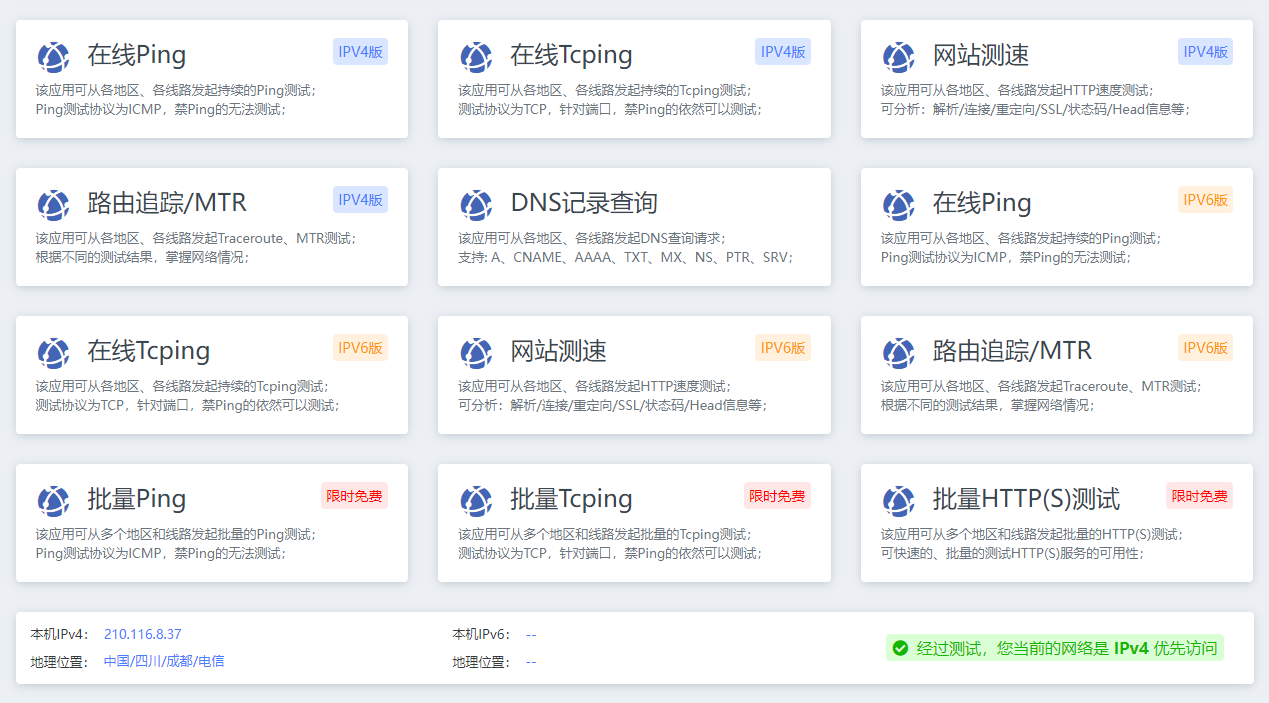
Task: Click the location link 中国/四川/成都/电信
Action: tap(164, 661)
